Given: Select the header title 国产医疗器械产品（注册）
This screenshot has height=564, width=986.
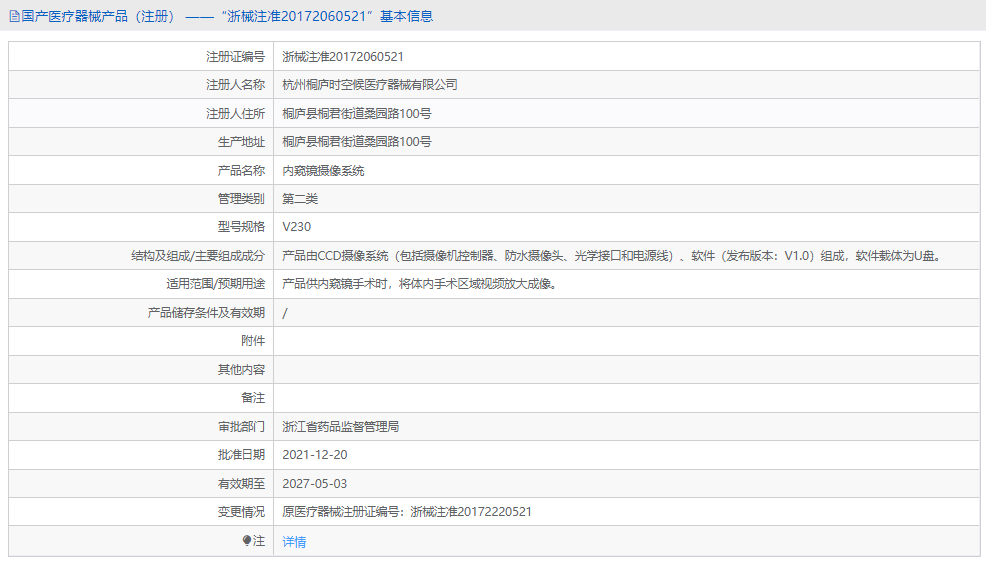Looking at the screenshot, I should pos(97,16).
